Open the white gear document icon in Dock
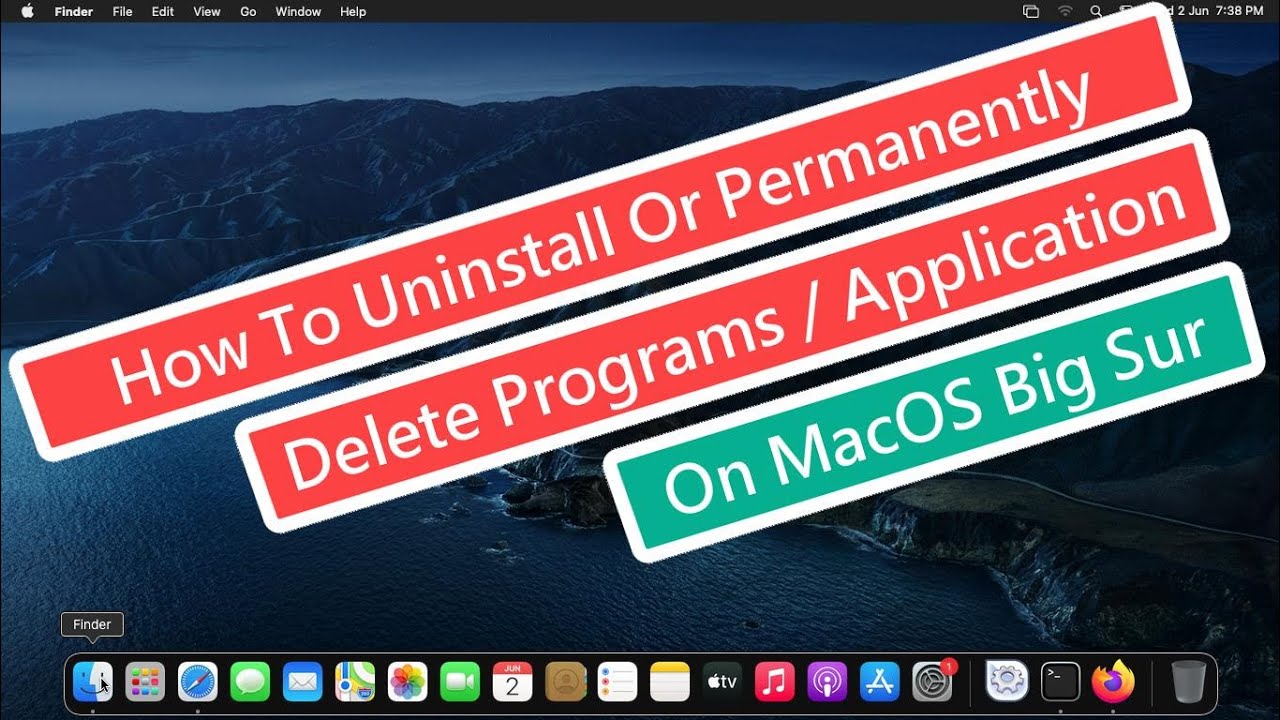The height and width of the screenshot is (720, 1280). [x=1007, y=682]
